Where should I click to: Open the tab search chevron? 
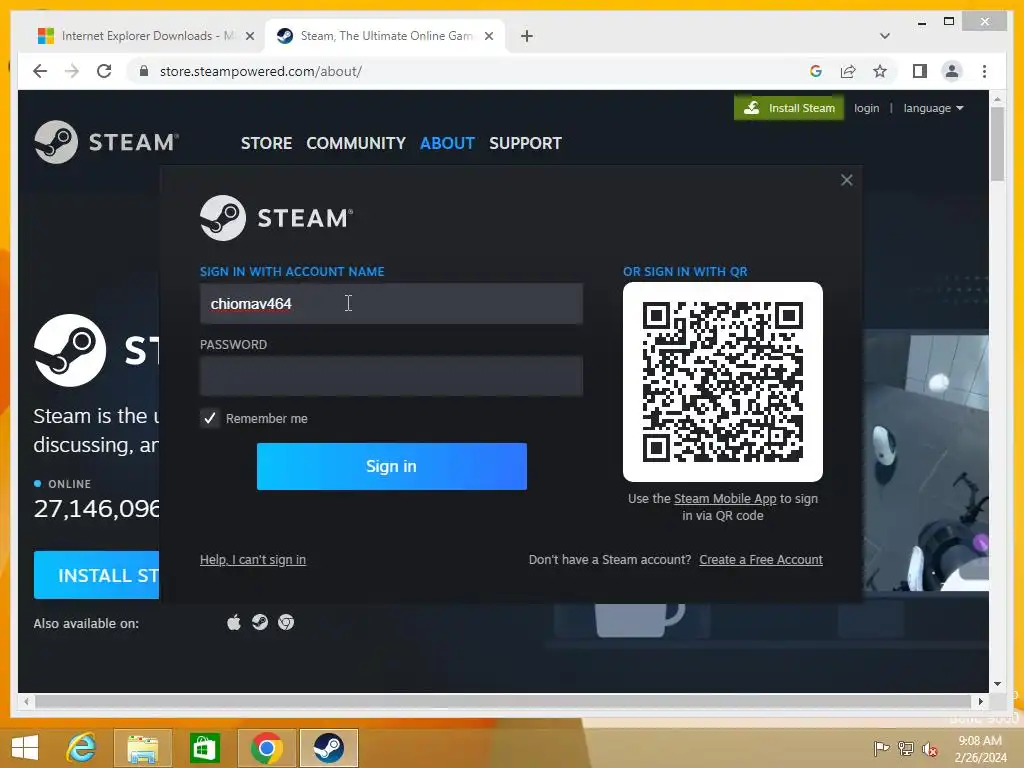tap(885, 36)
